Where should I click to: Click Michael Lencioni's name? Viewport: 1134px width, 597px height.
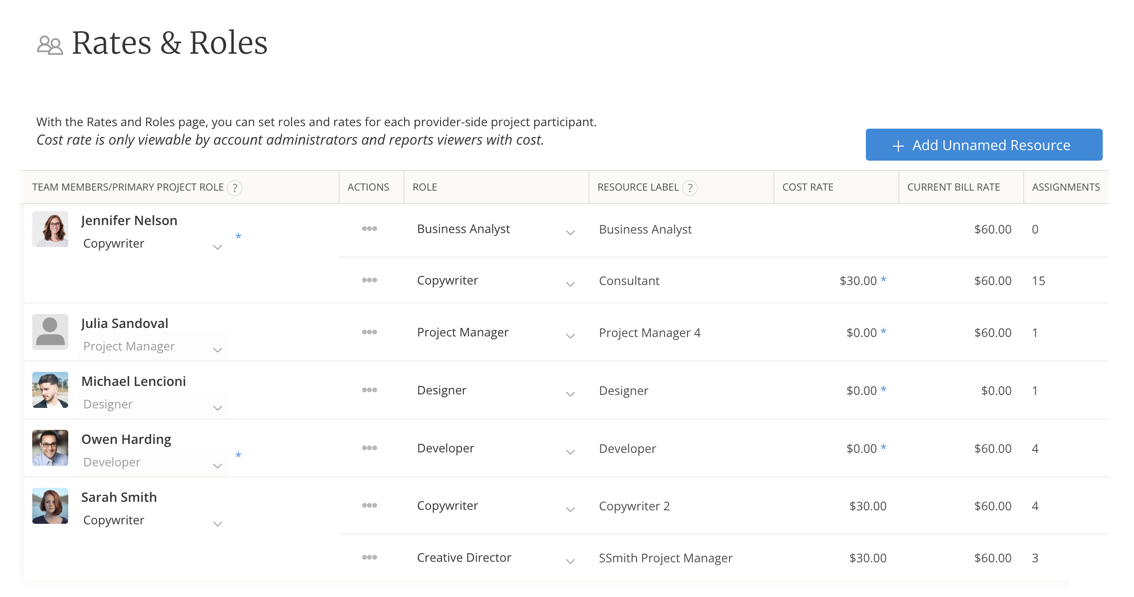click(133, 381)
